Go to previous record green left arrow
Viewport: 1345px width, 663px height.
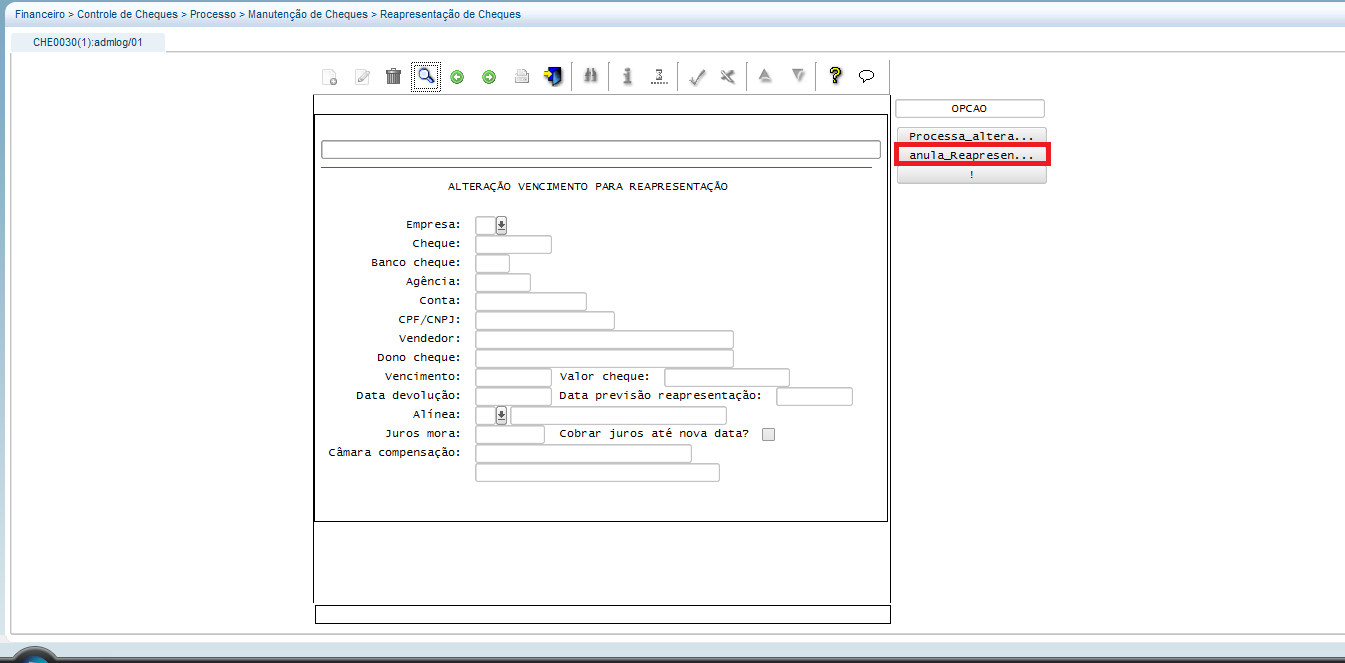point(457,77)
